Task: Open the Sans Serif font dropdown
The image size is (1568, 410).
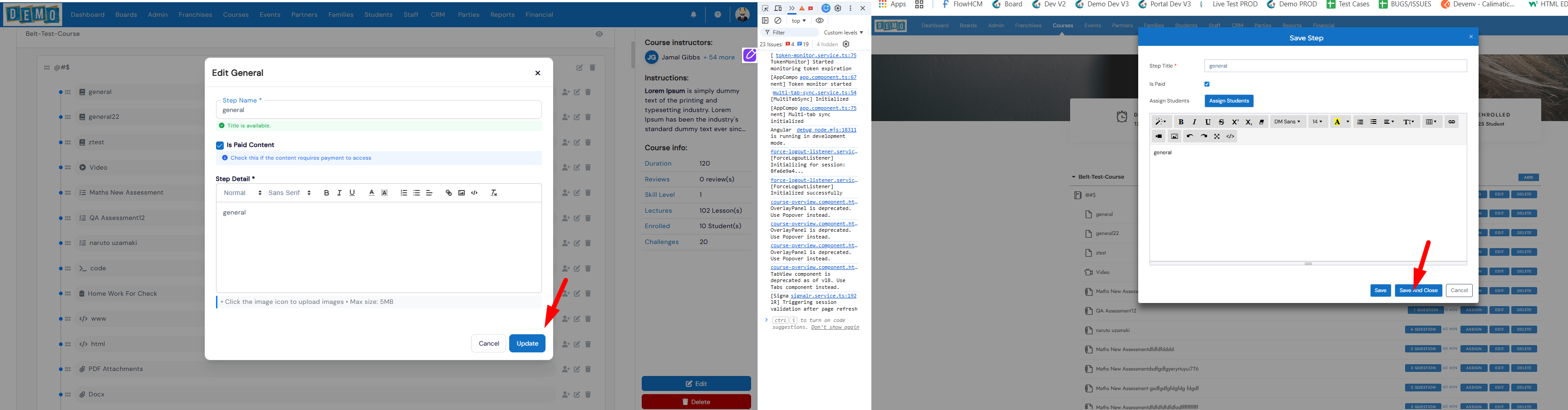Action: (x=290, y=193)
